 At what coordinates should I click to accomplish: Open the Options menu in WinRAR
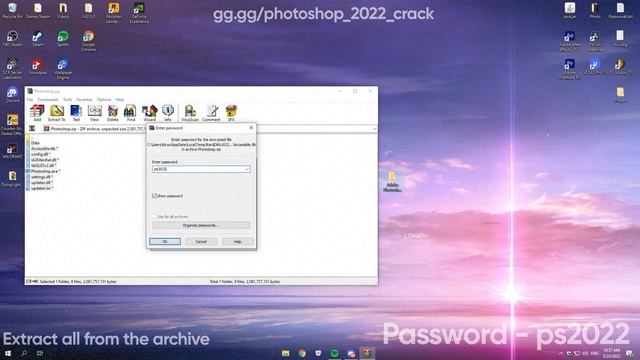(104, 100)
